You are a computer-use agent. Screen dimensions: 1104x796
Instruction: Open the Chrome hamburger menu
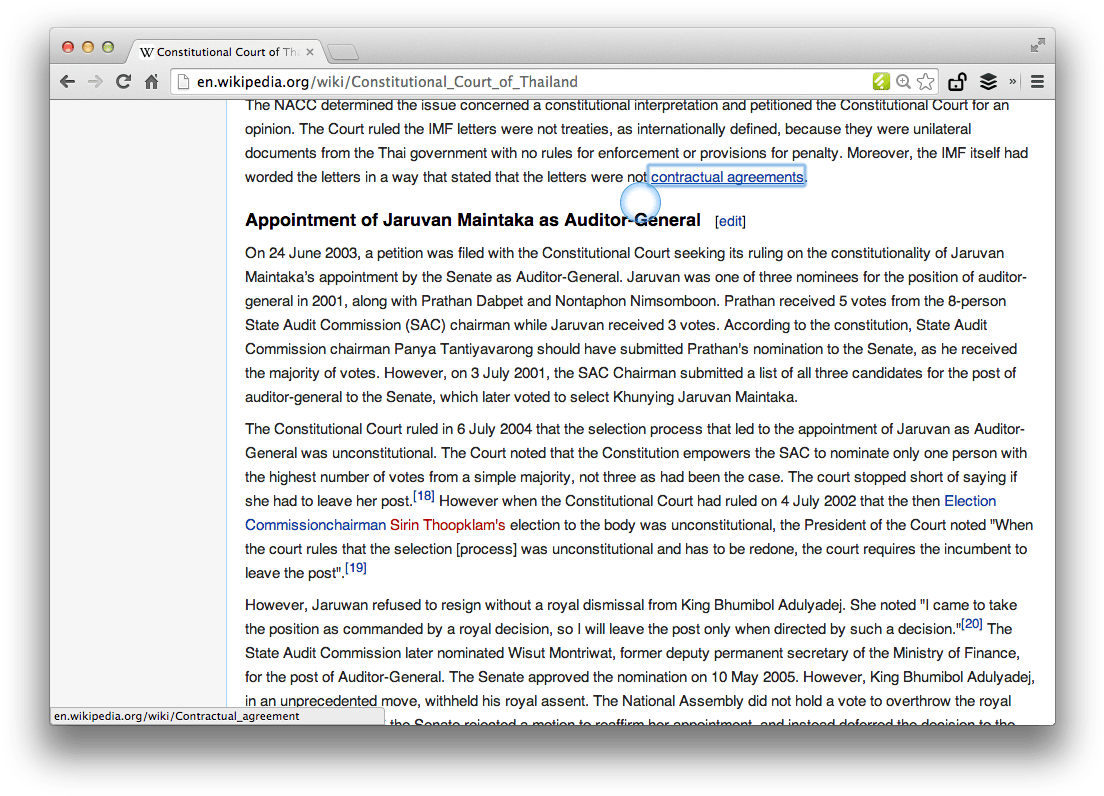point(1037,82)
